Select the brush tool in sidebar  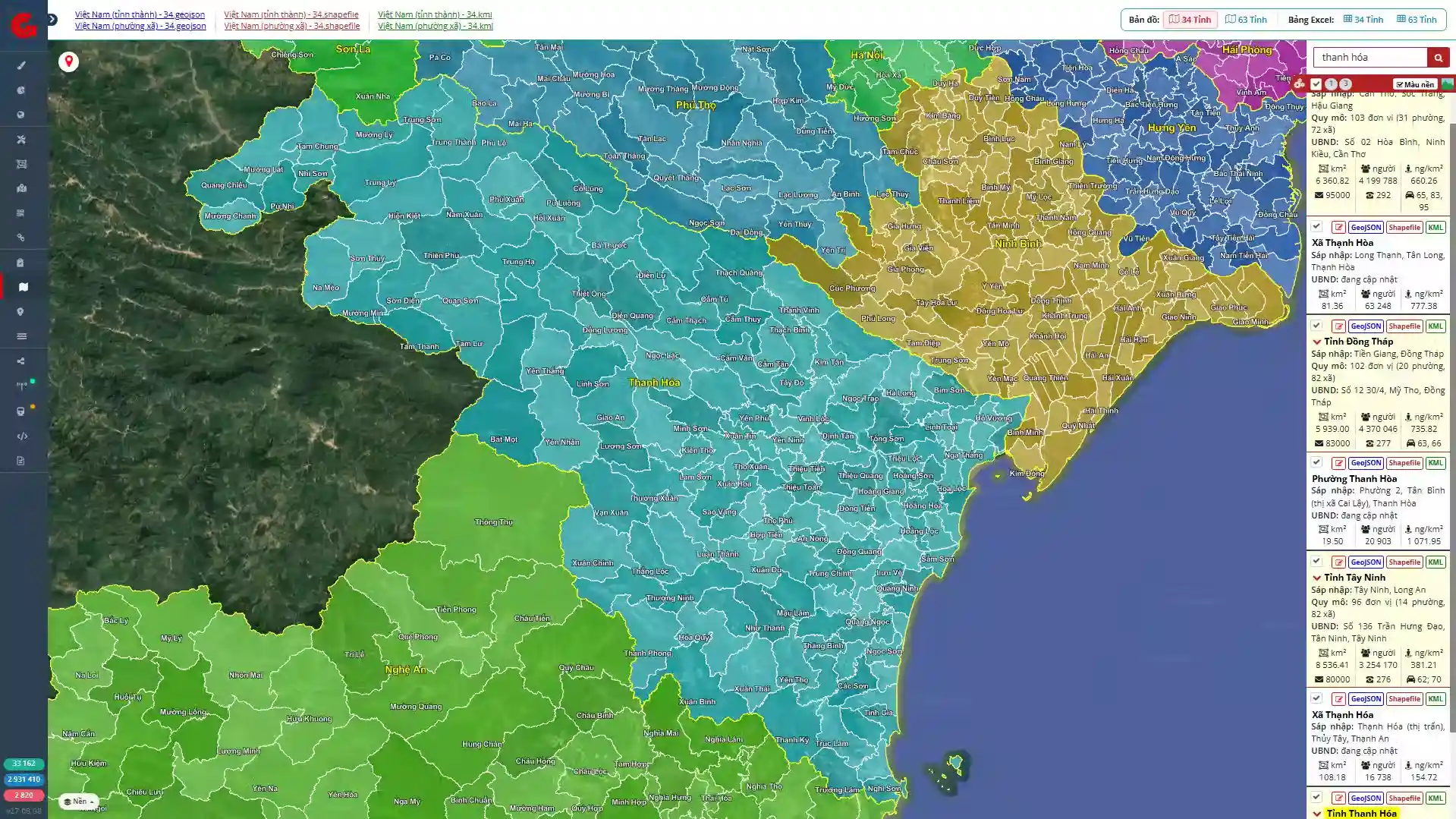[21, 65]
